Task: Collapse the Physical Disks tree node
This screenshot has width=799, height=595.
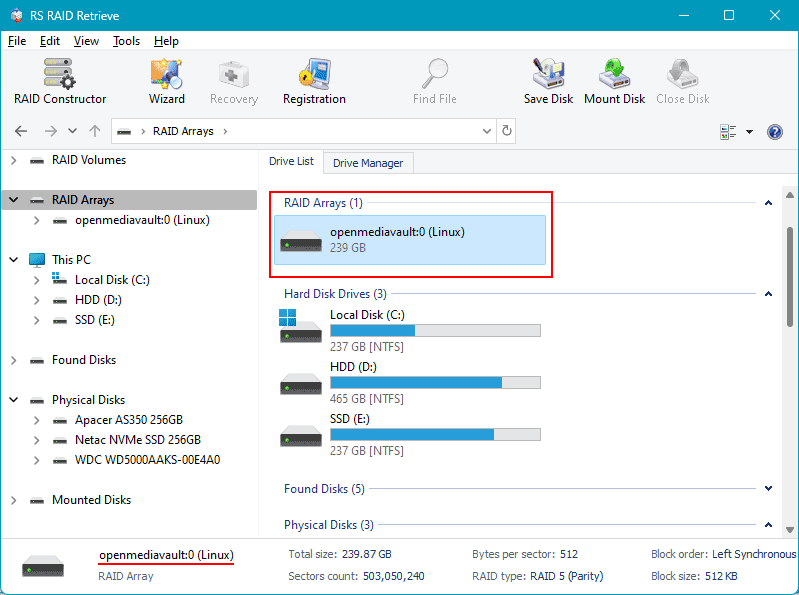Action: [14, 400]
